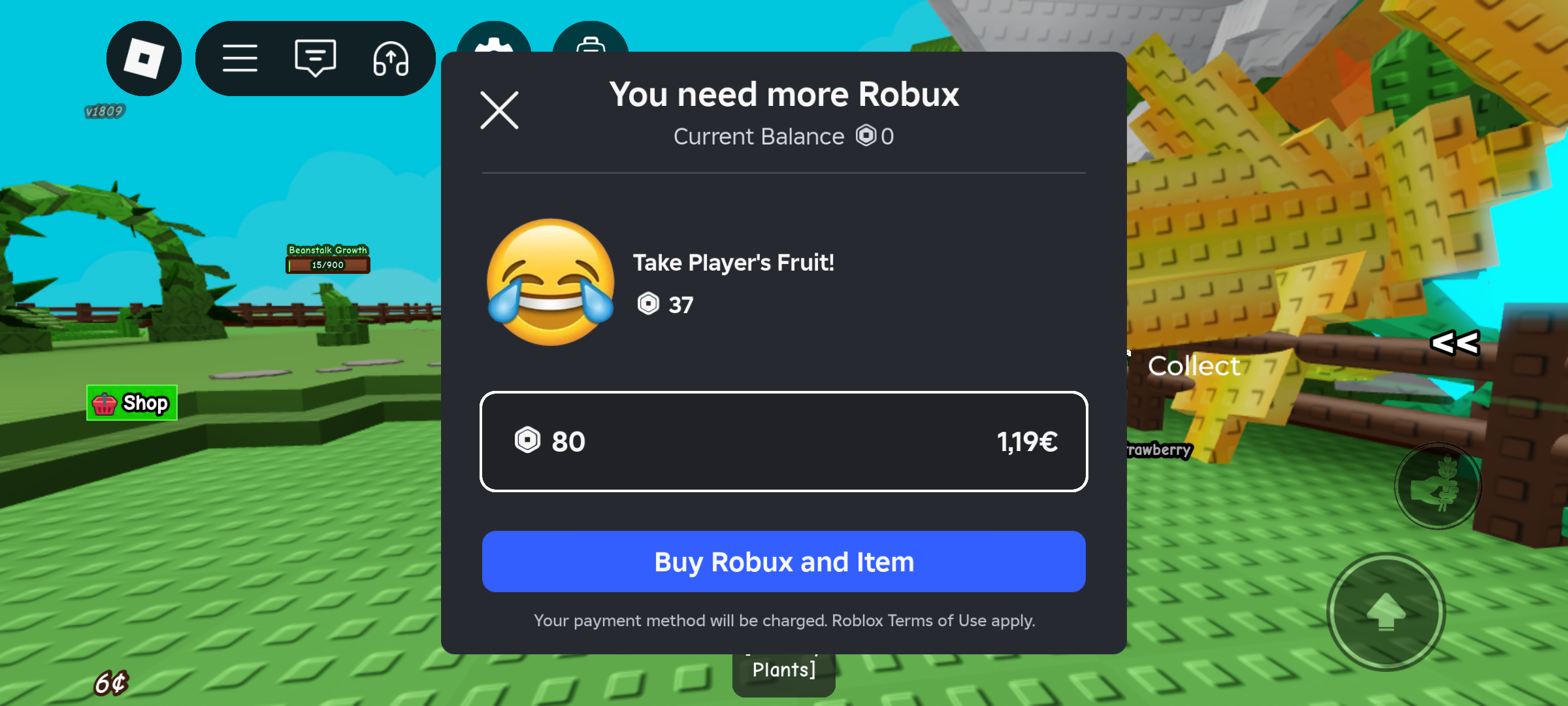The height and width of the screenshot is (706, 1568).
Task: Click the Take Player's Fruit! title
Action: [734, 263]
